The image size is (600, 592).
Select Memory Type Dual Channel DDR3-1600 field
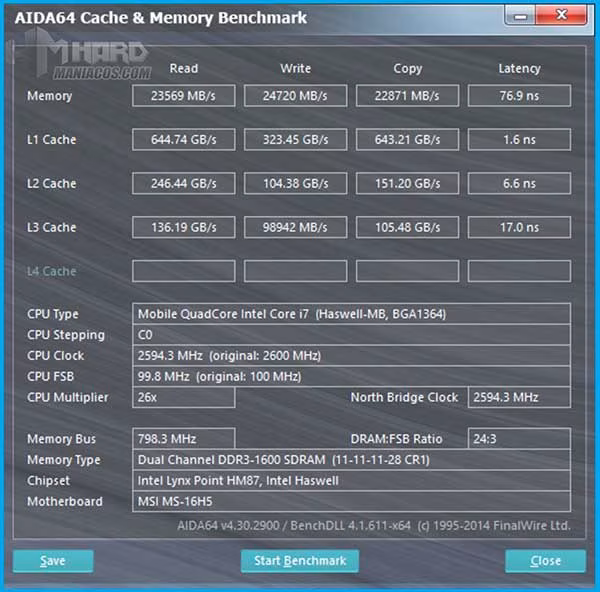351,460
